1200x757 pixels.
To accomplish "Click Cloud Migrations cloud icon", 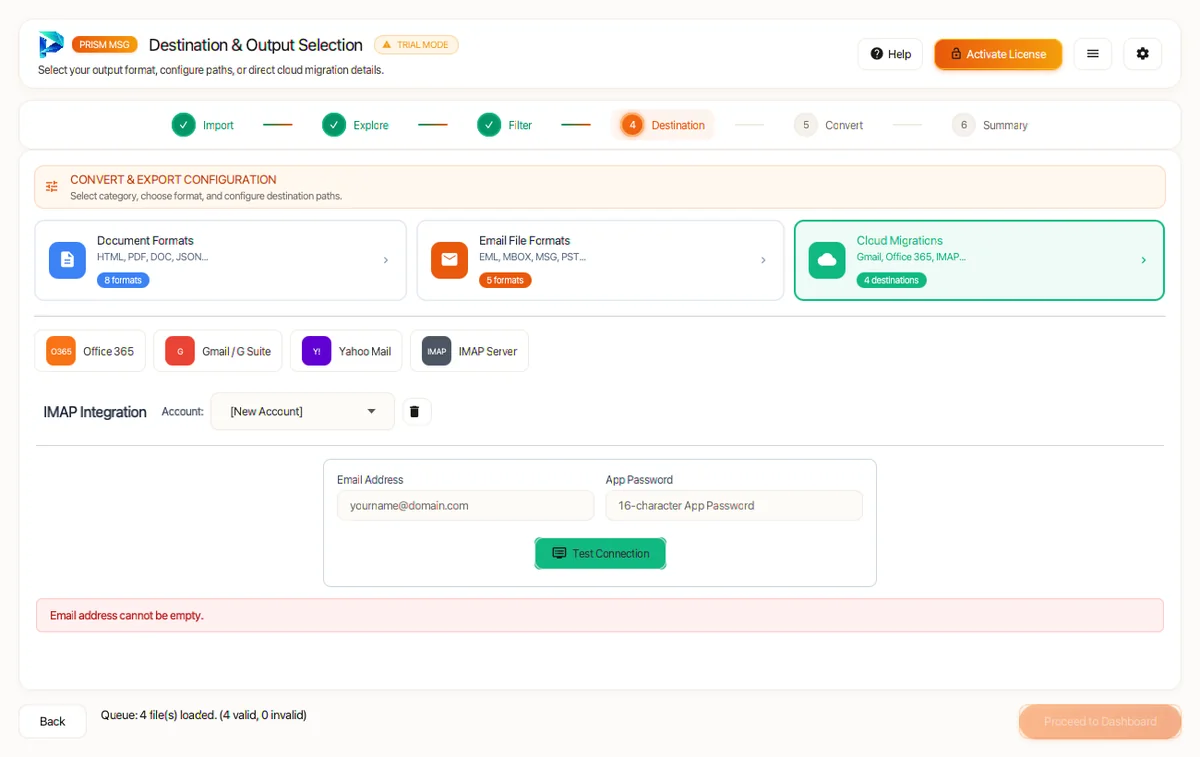I will pos(827,260).
